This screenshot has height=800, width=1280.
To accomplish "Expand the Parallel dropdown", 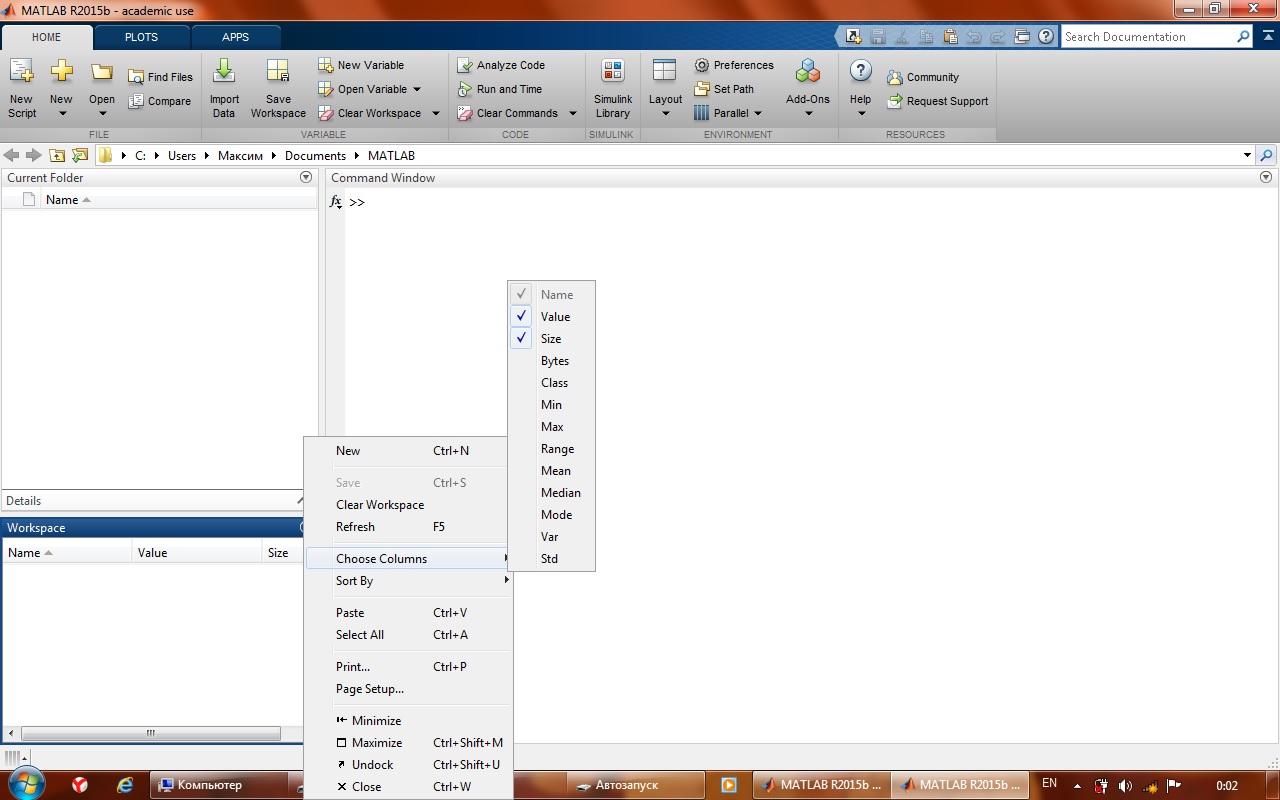I will pos(758,113).
